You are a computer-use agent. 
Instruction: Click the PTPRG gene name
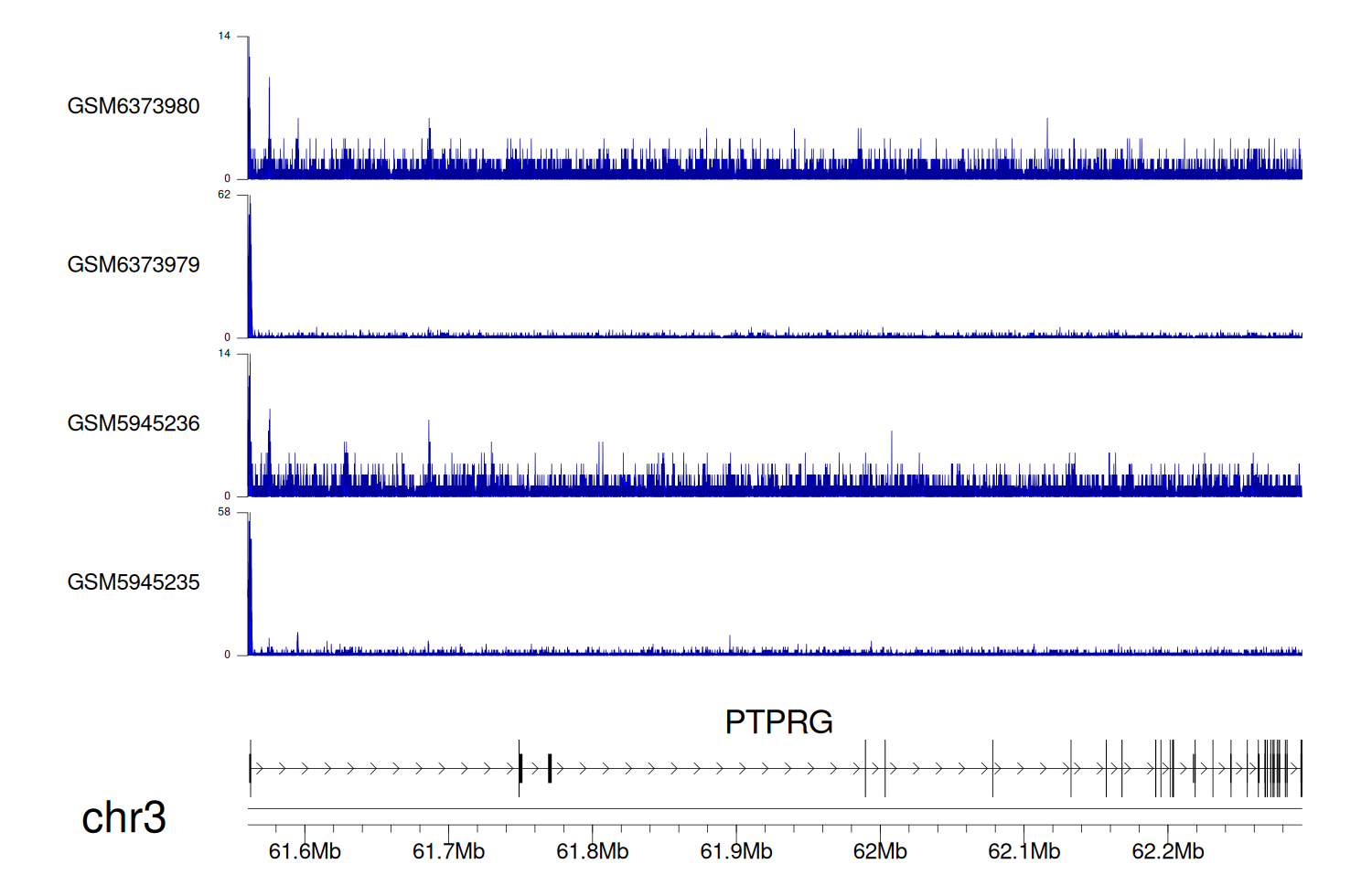tap(778, 722)
